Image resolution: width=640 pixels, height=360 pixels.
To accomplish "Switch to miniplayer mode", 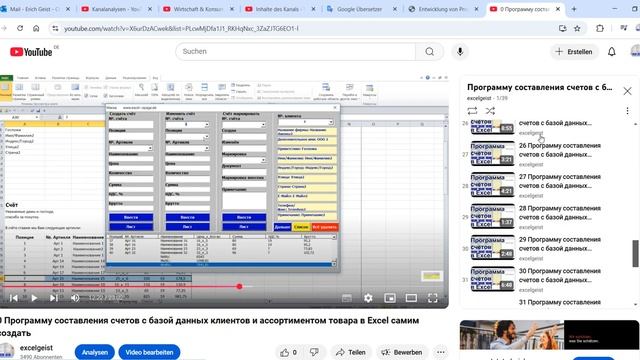I will point(390,298).
